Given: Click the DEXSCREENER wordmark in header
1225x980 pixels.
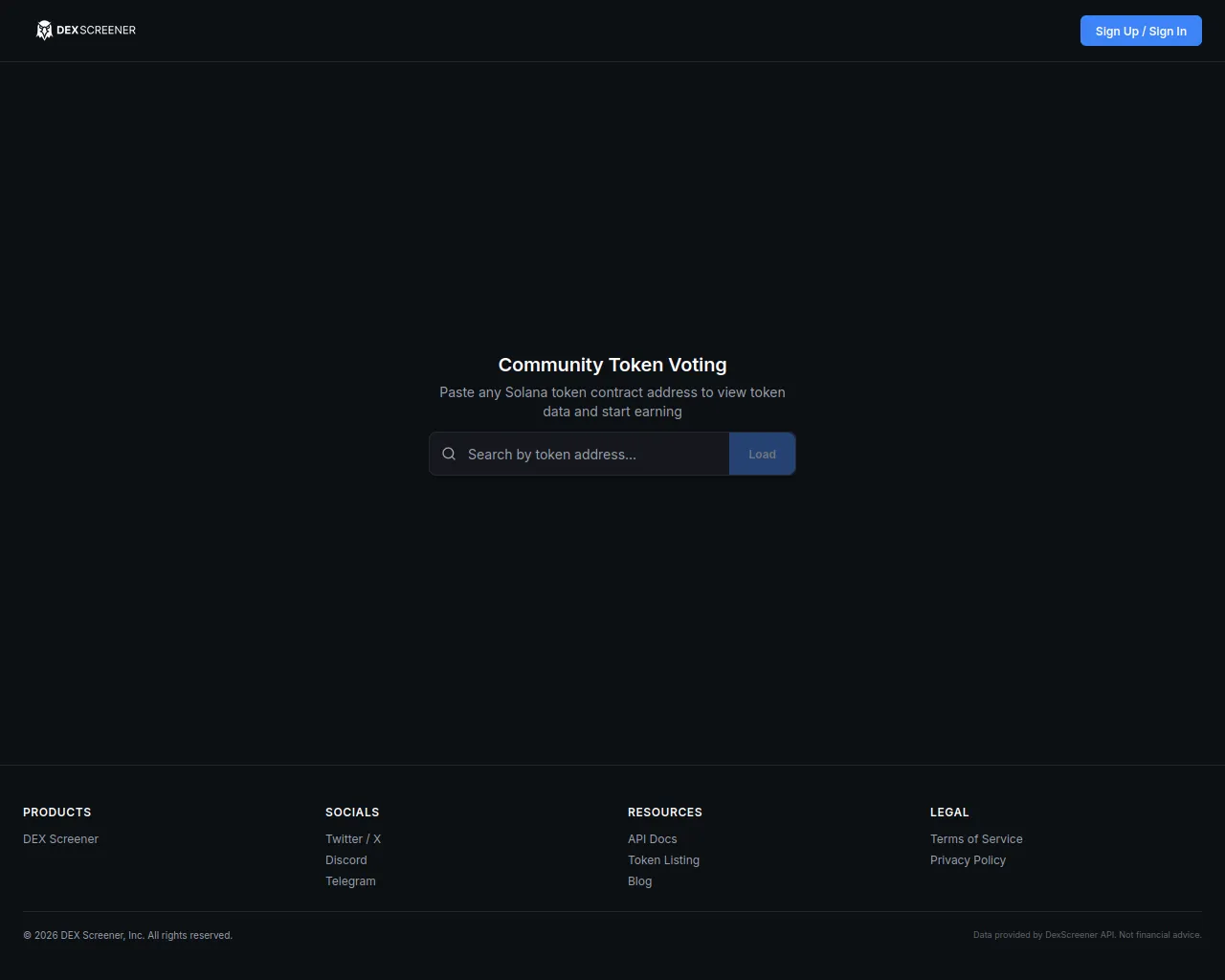Looking at the screenshot, I should point(96,31).
